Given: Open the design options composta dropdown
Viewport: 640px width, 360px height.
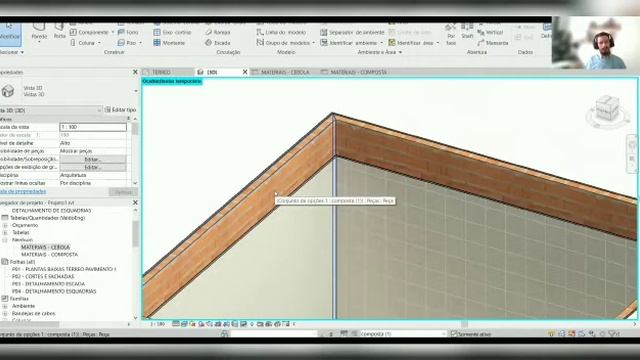Looking at the screenshot, I should pyautogui.click(x=444, y=334).
